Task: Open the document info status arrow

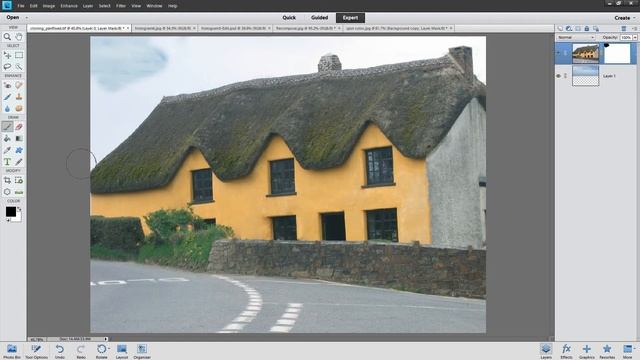Action: coord(106,339)
